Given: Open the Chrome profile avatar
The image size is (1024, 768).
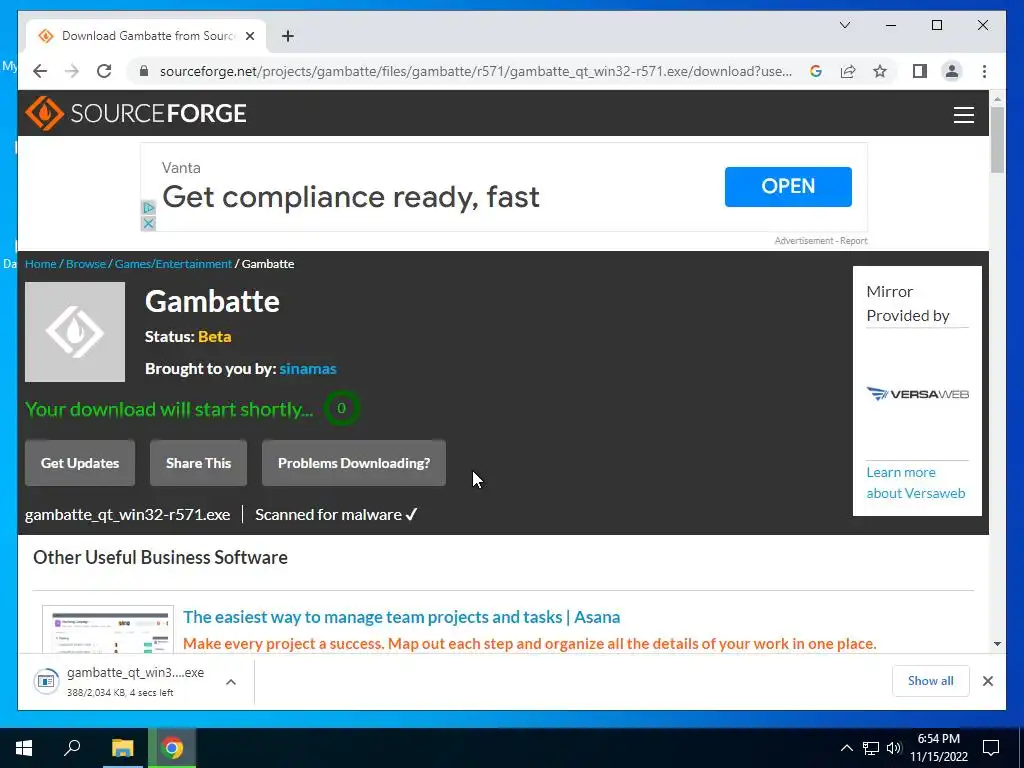Looking at the screenshot, I should 952,71.
